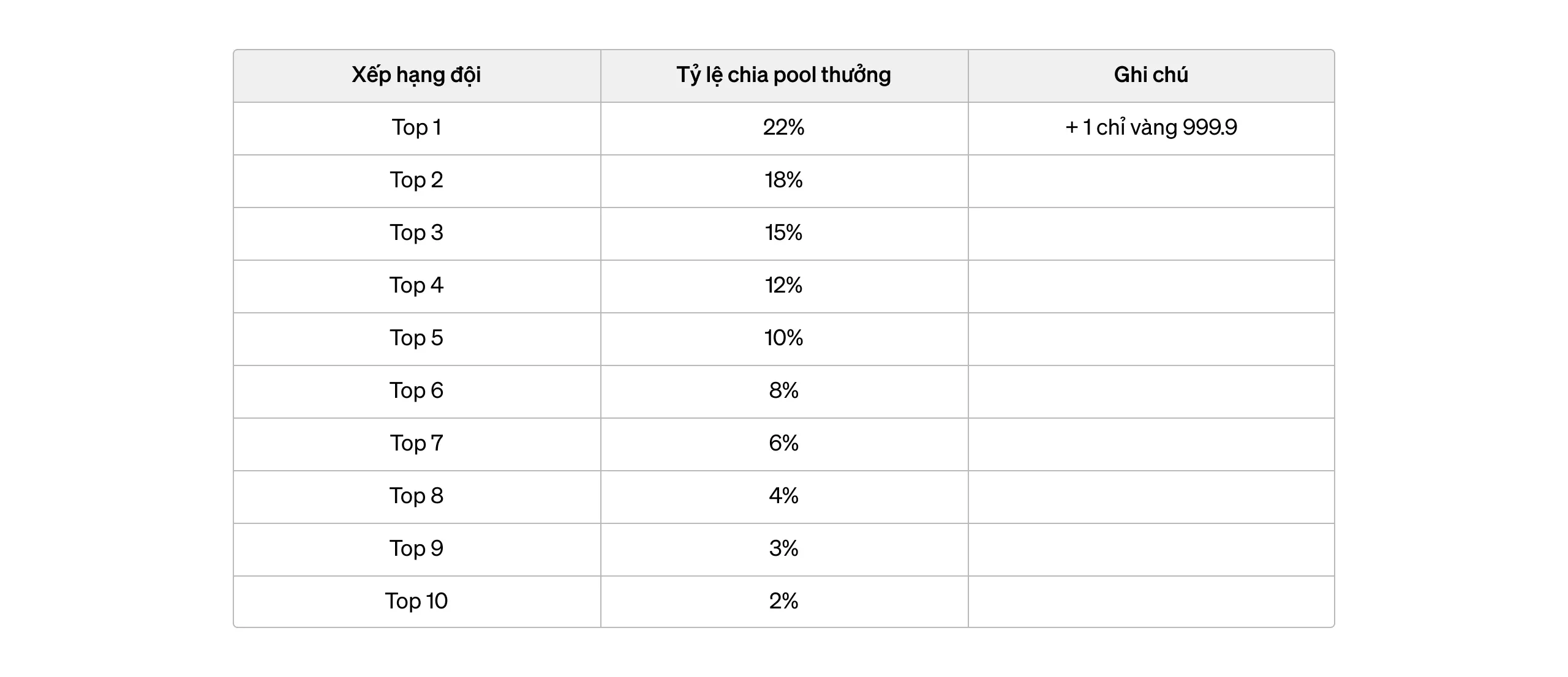The width and height of the screenshot is (1568, 677).
Task: Click the "Tỷ lệ chia pool thưởng" header
Action: (783, 75)
